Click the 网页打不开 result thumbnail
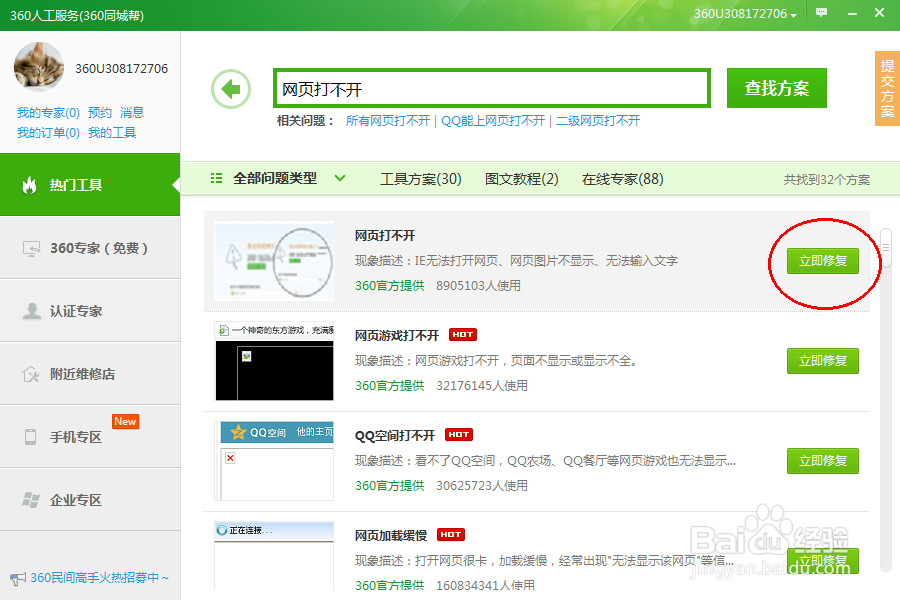This screenshot has height=600, width=900. [x=274, y=261]
